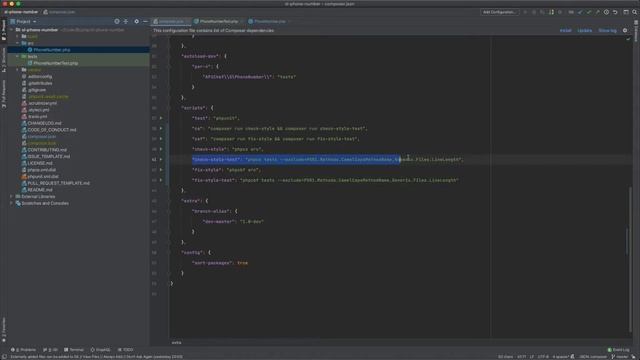Fold the "extra" block in the gutter
The width and height of the screenshot is (640, 360).
pos(168,201)
